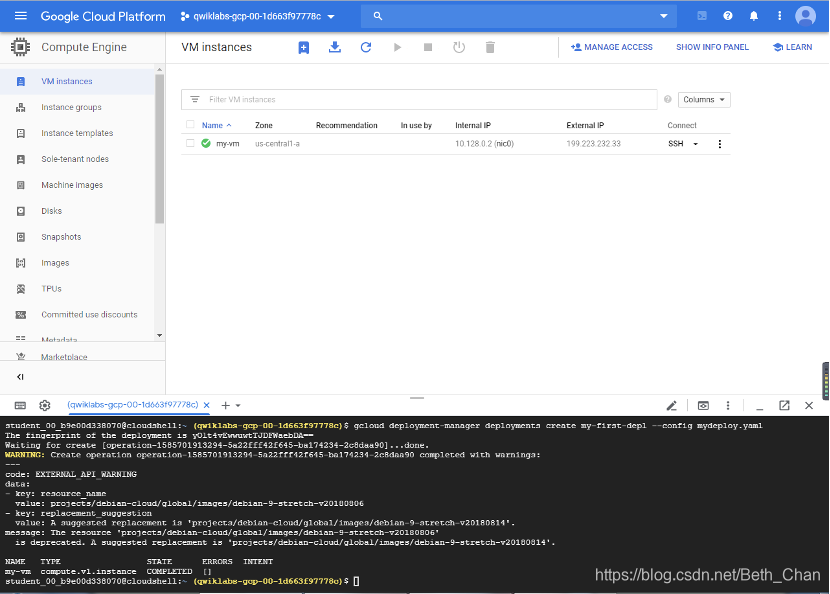
Task: Click the Cloud Shell resize handle bar
Action: click(x=417, y=398)
